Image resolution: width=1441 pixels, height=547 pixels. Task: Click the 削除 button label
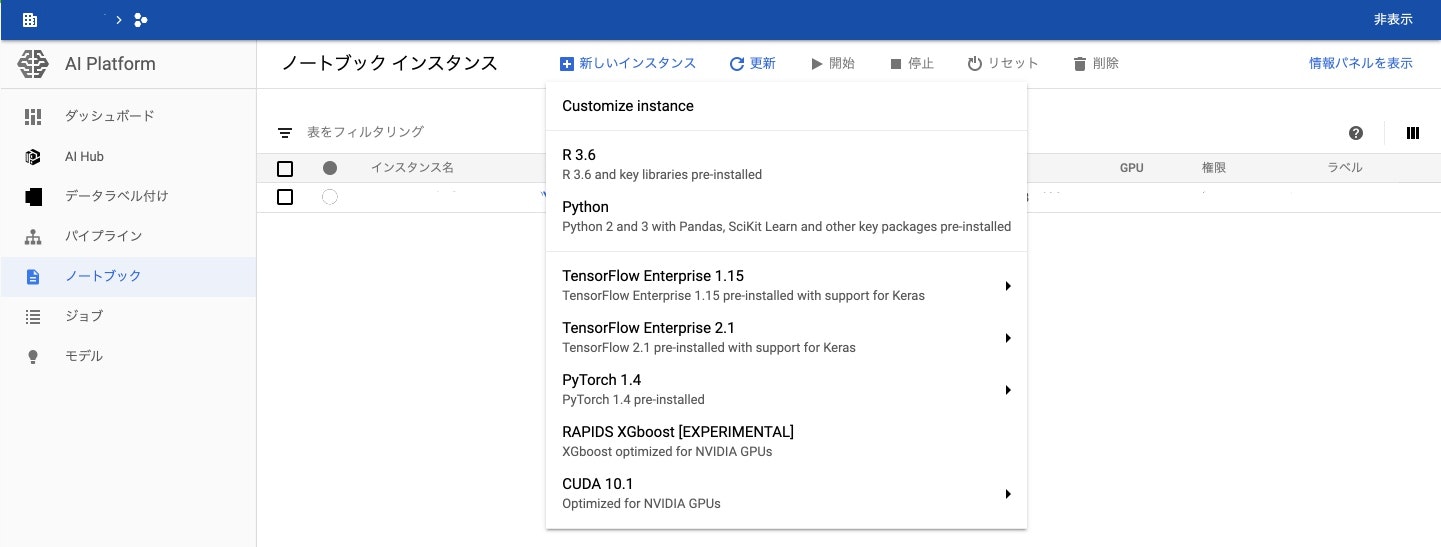click(x=1105, y=64)
